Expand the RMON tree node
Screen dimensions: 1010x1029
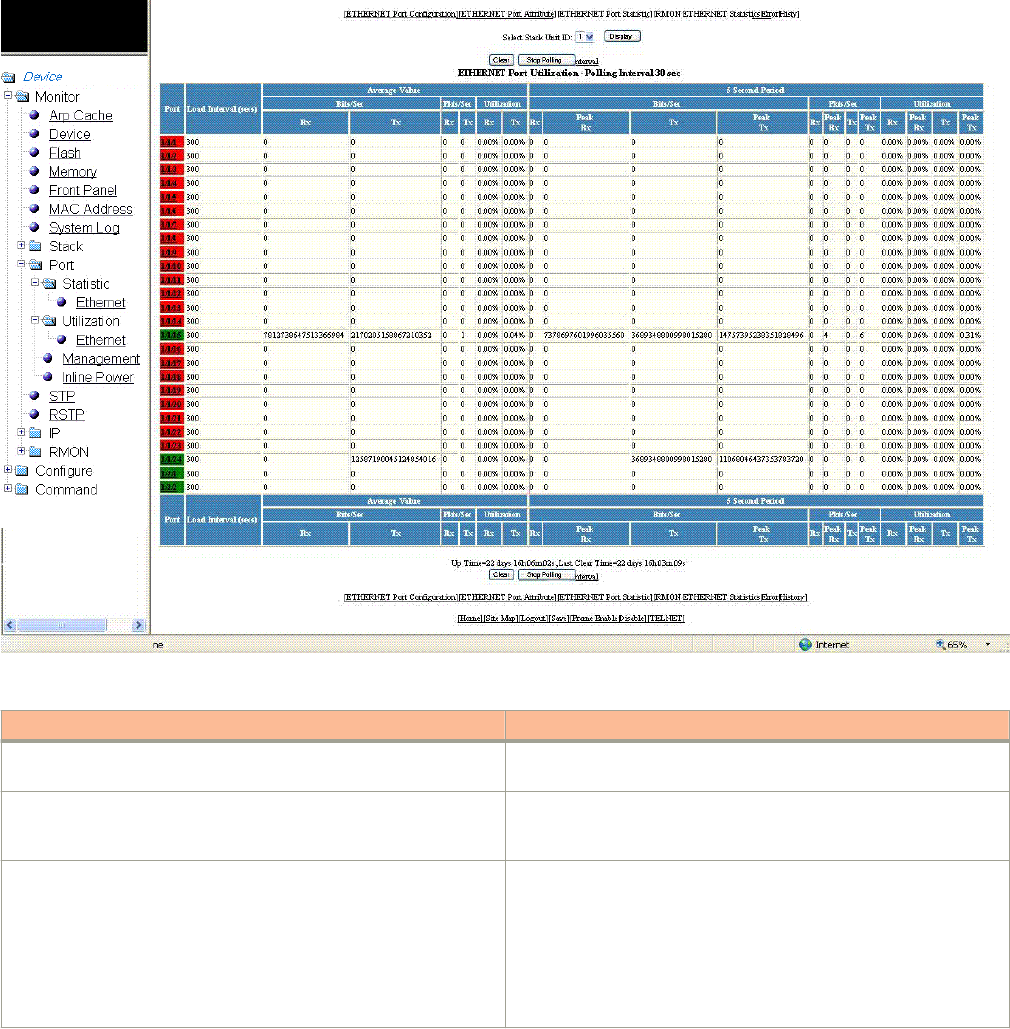click(21, 451)
